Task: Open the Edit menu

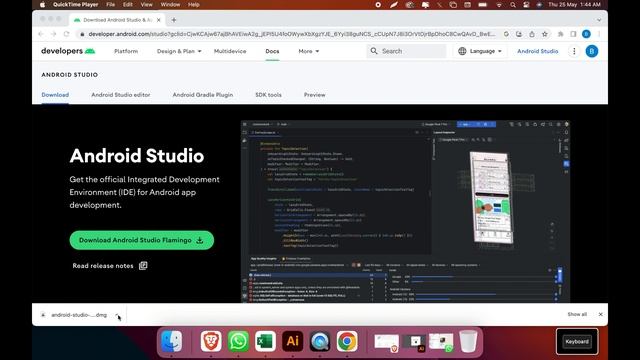Action: click(128, 5)
